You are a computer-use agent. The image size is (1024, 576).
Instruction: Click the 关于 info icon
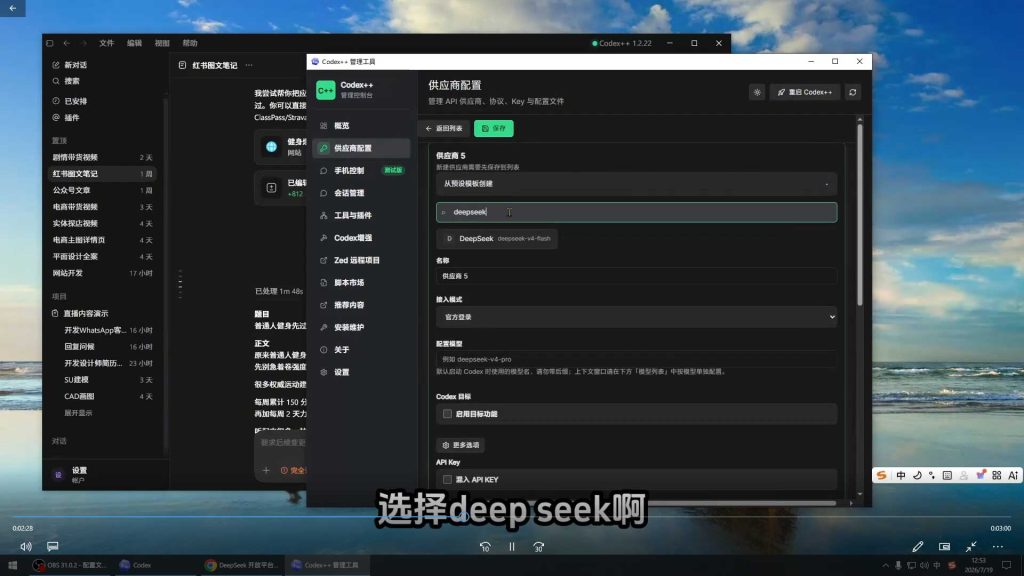323,349
